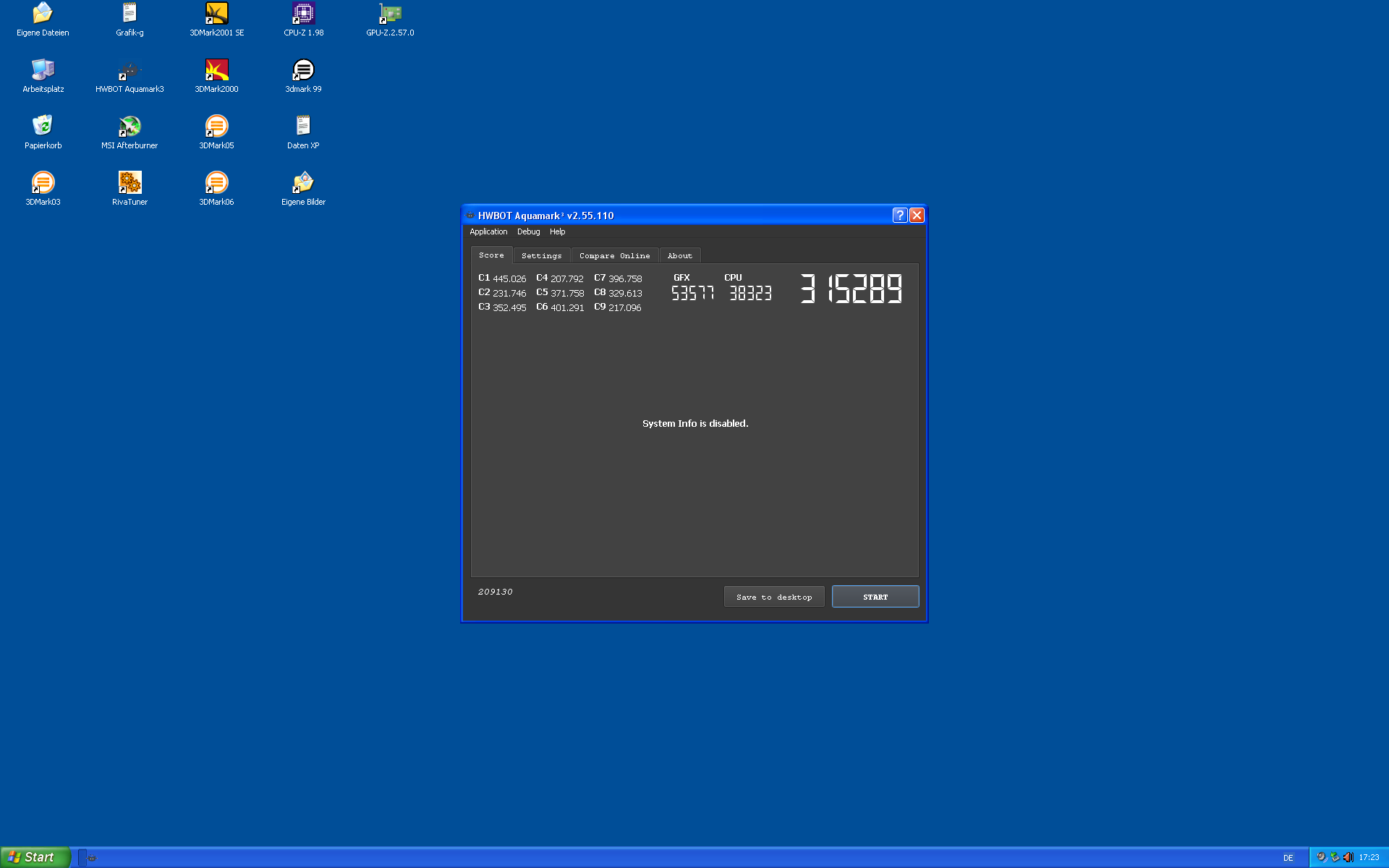Click the START benchmark button
The height and width of the screenshot is (868, 1389).
click(x=875, y=597)
